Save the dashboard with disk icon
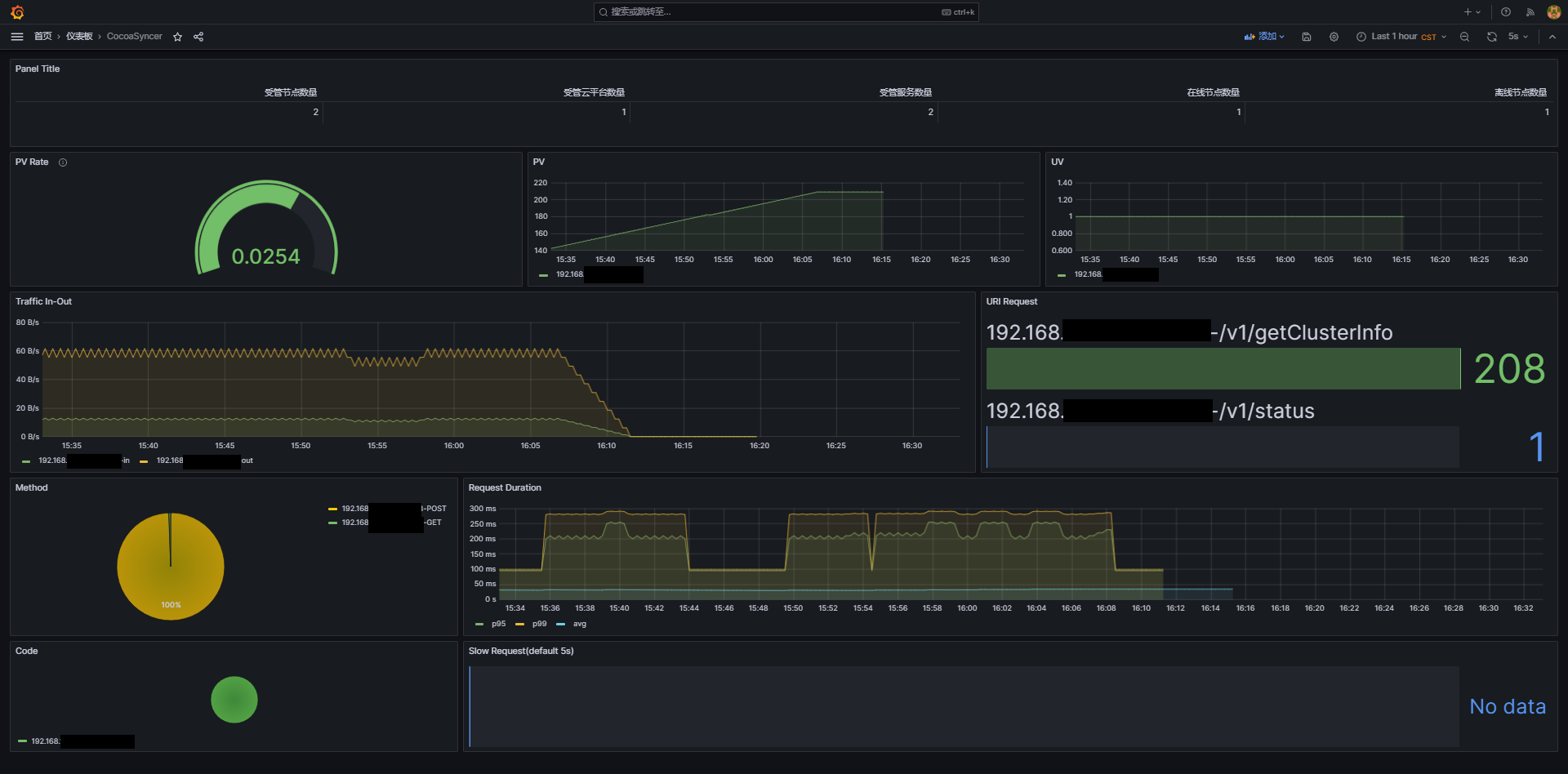This screenshot has height=774, width=1568. 1307,37
